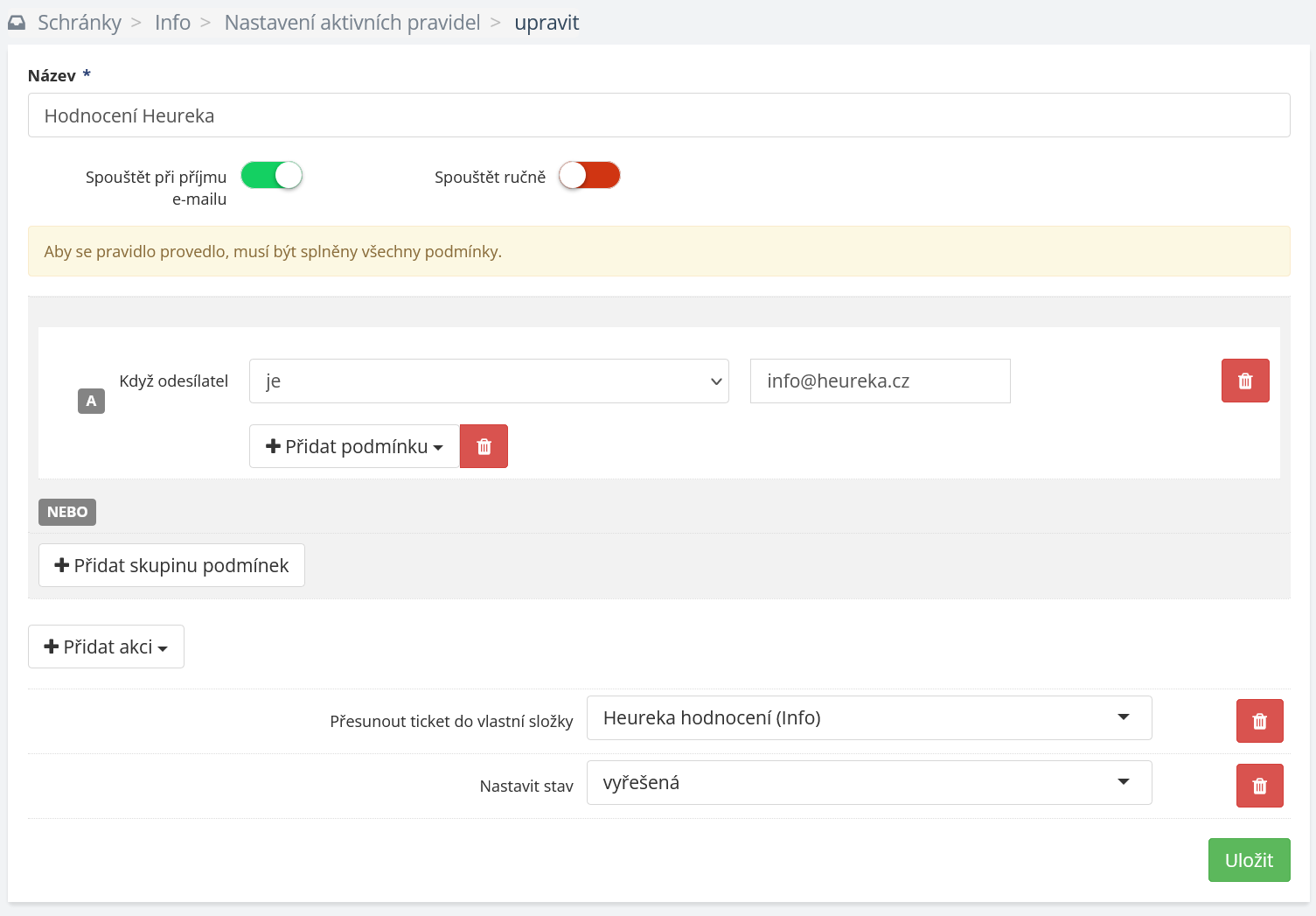
Task: Click the Uložit save button
Action: coord(1249,860)
